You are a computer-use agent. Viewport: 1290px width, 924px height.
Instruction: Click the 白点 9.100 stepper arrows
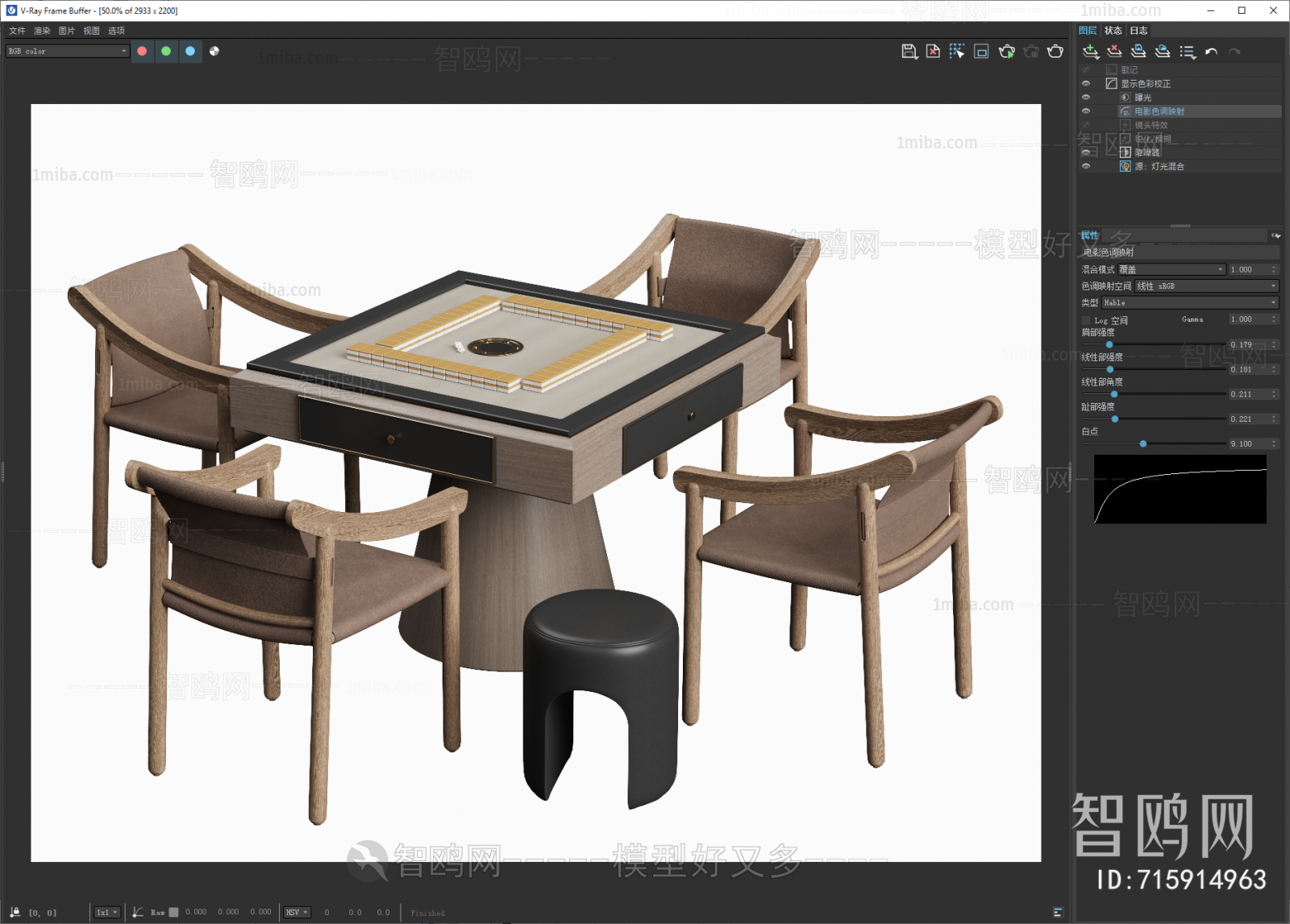(x=1275, y=444)
